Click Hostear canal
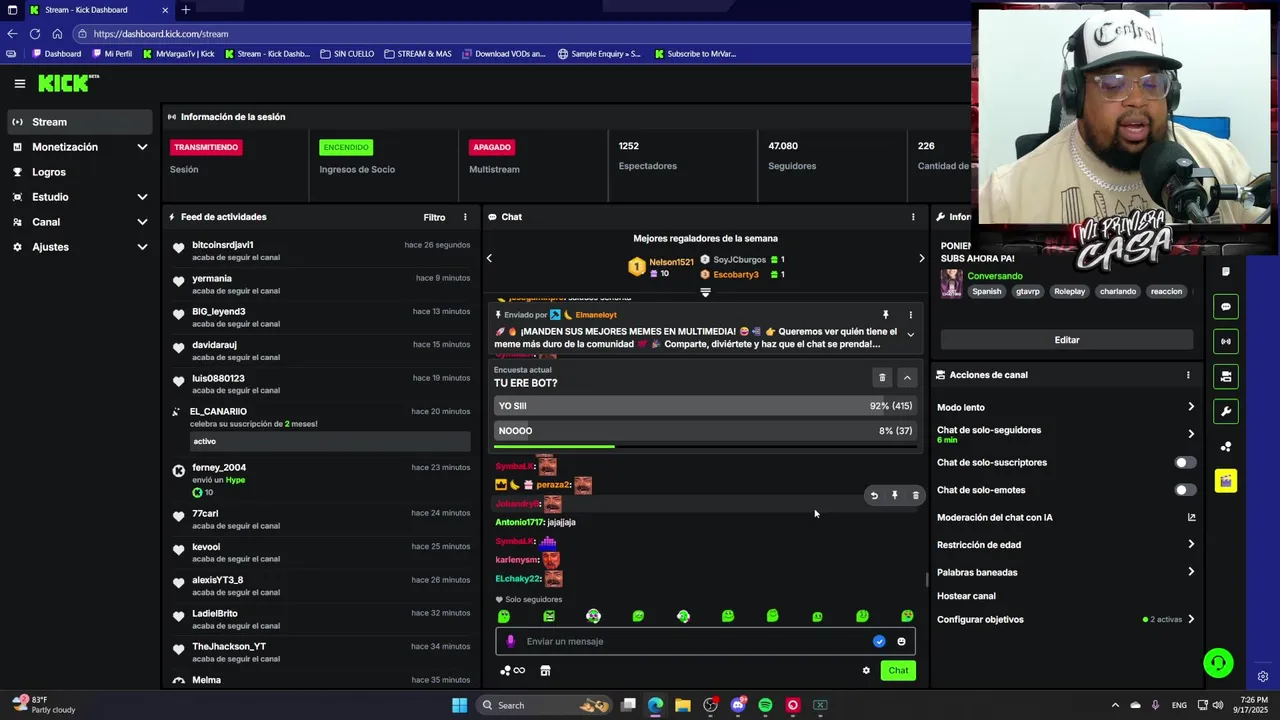The width and height of the screenshot is (1280, 720). click(x=966, y=596)
